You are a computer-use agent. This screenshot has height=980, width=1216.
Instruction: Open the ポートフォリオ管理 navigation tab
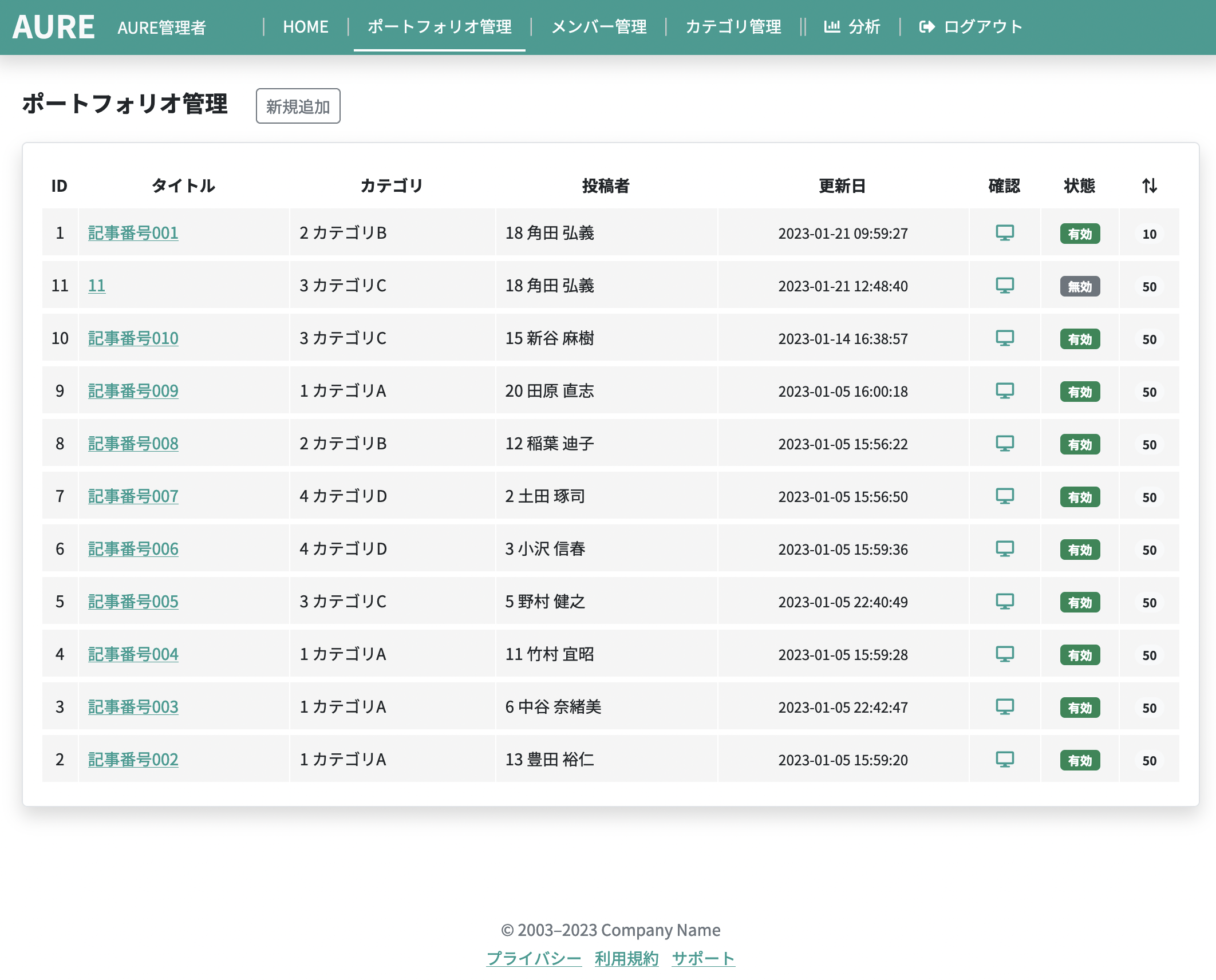pyautogui.click(x=439, y=26)
